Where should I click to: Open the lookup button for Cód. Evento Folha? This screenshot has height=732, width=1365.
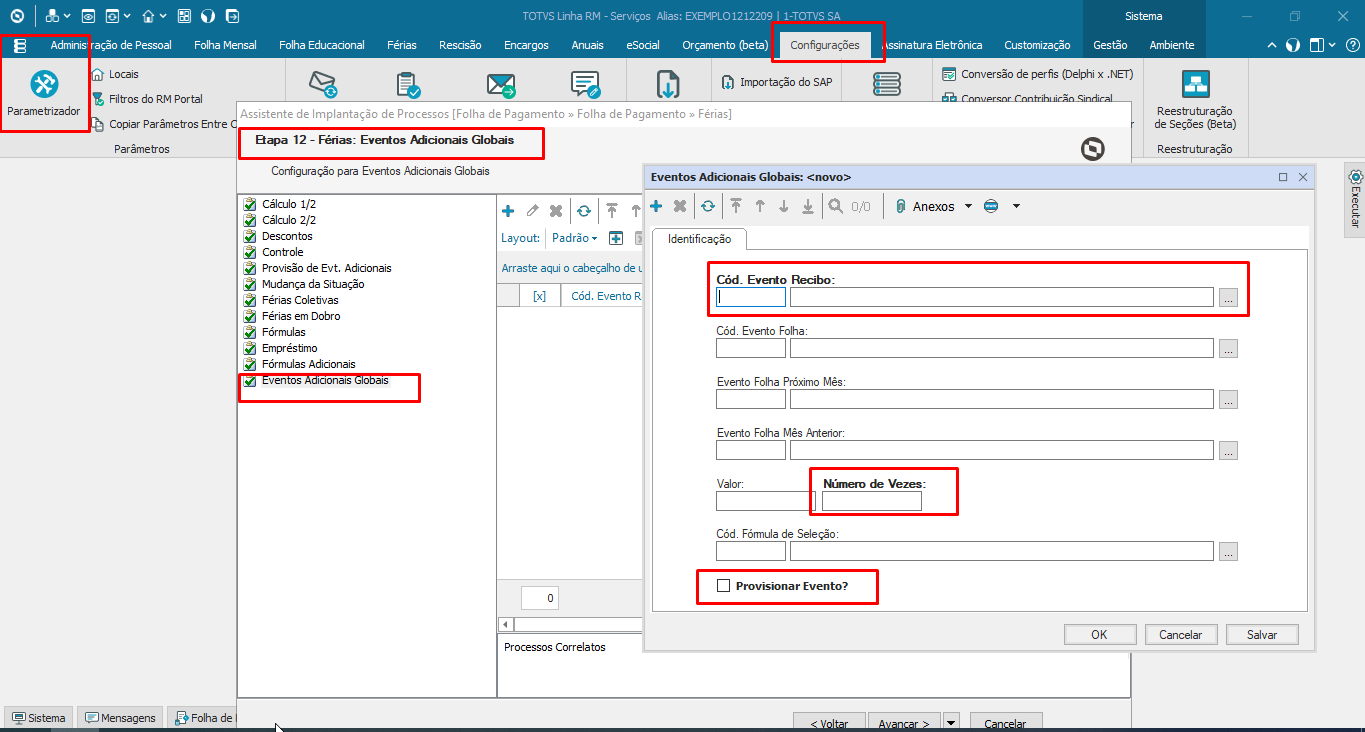pos(1228,348)
